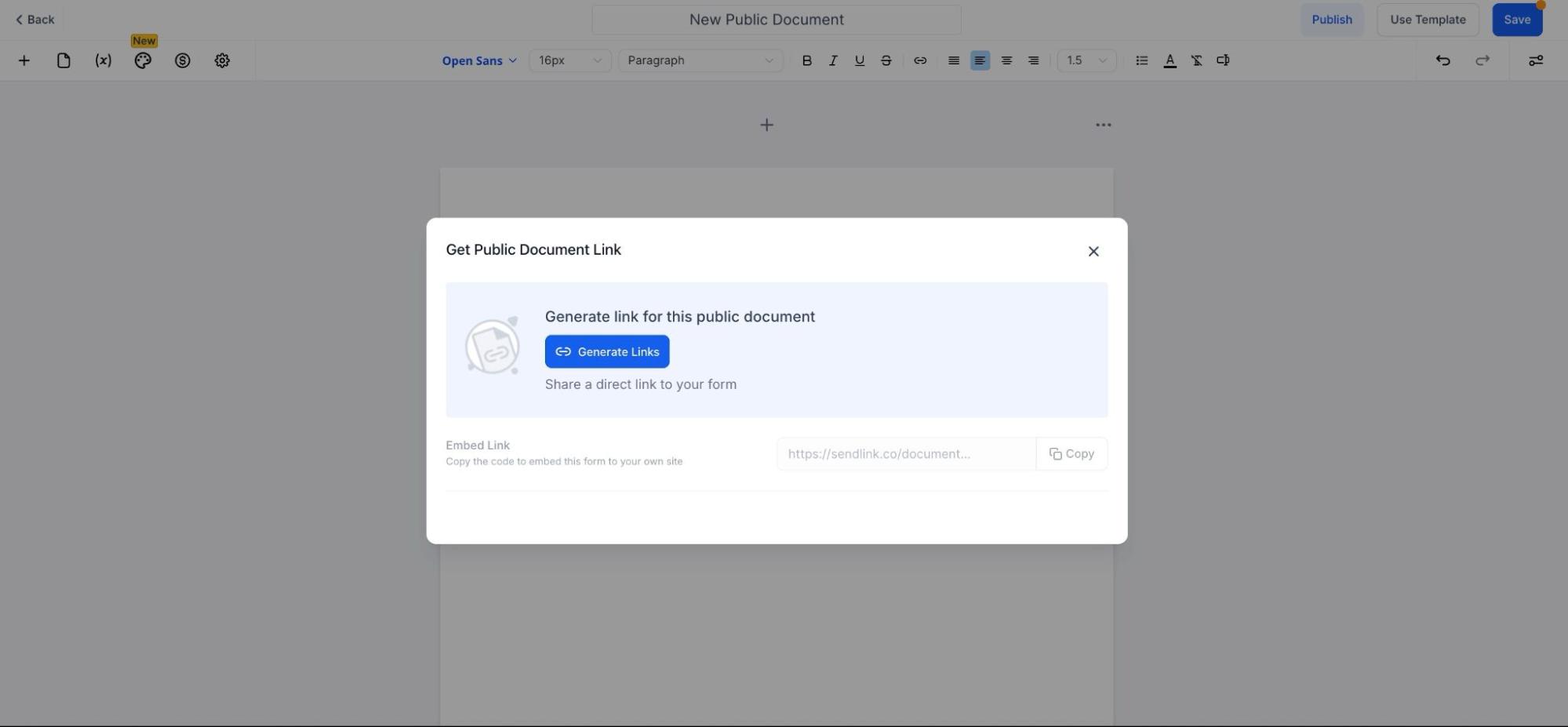The width and height of the screenshot is (1568, 727).
Task: Expand the 1.5 line height dropdown
Action: pos(1086,60)
